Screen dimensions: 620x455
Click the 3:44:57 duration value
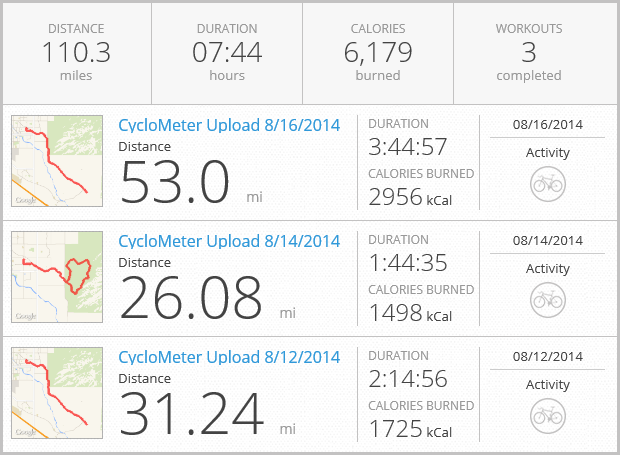click(x=407, y=148)
